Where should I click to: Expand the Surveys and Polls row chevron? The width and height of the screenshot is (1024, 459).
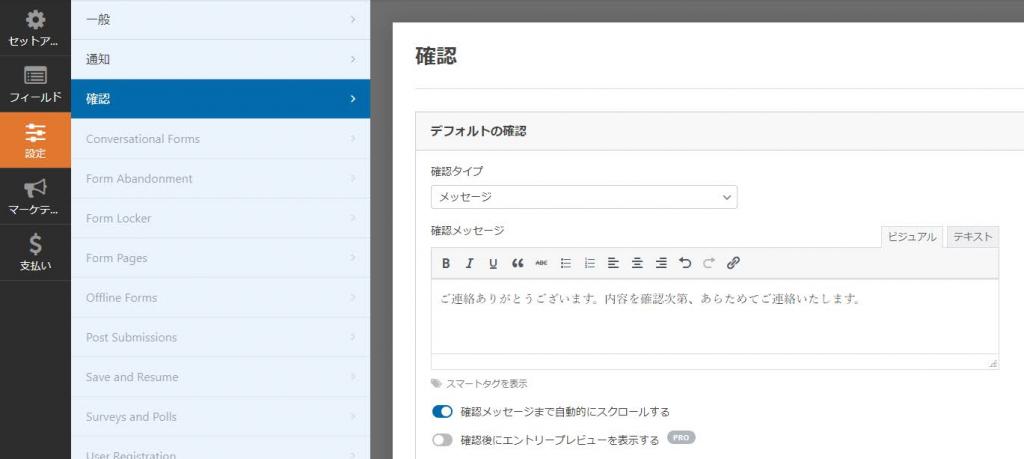(x=353, y=417)
